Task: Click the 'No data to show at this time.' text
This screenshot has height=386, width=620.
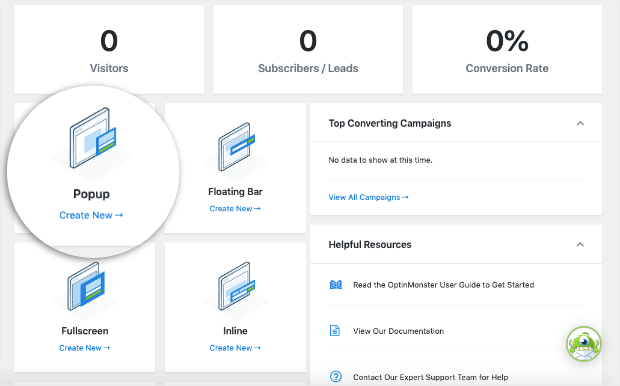Action: pyautogui.click(x=380, y=160)
